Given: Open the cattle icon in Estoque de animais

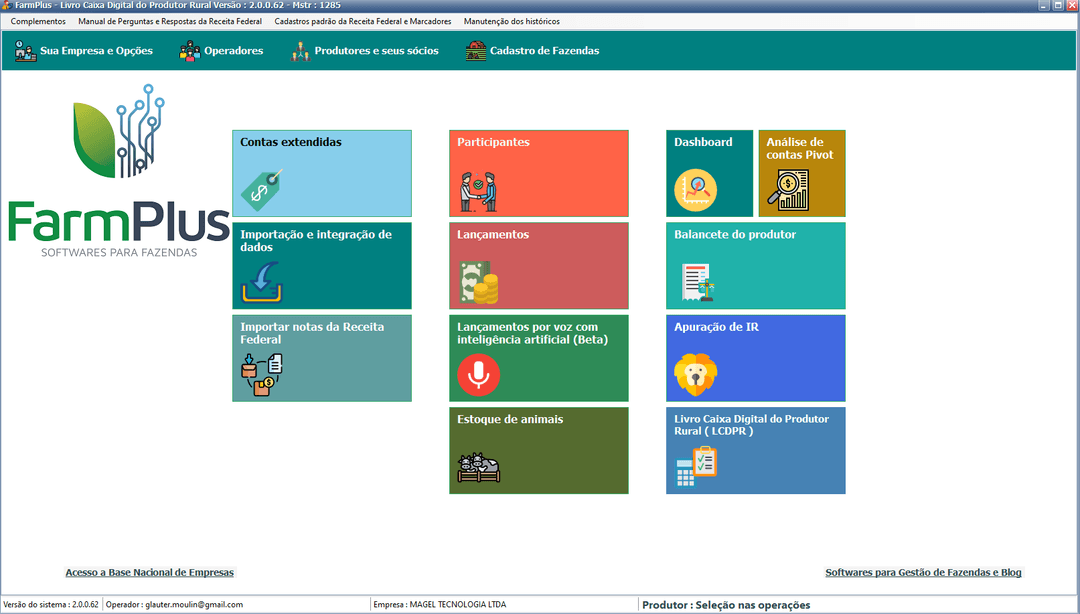Looking at the screenshot, I should 478,468.
